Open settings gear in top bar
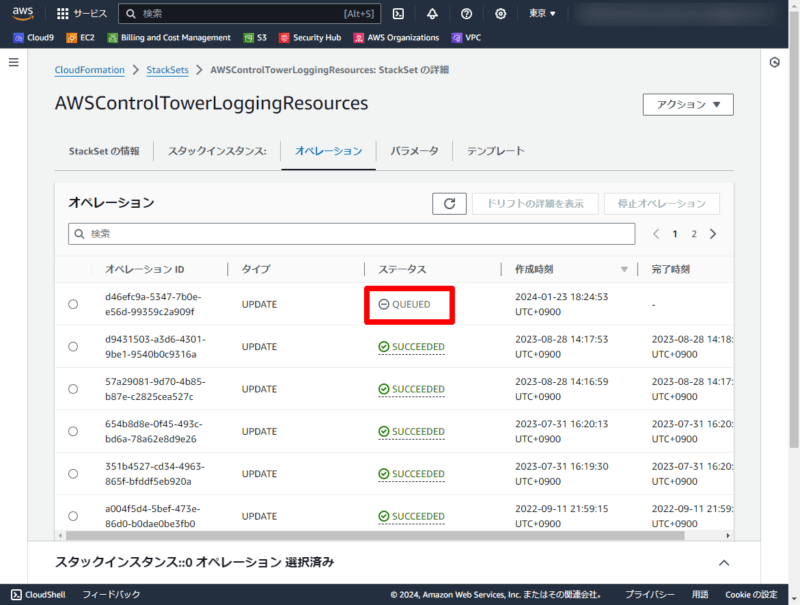Image resolution: width=800 pixels, height=605 pixels. pos(501,14)
